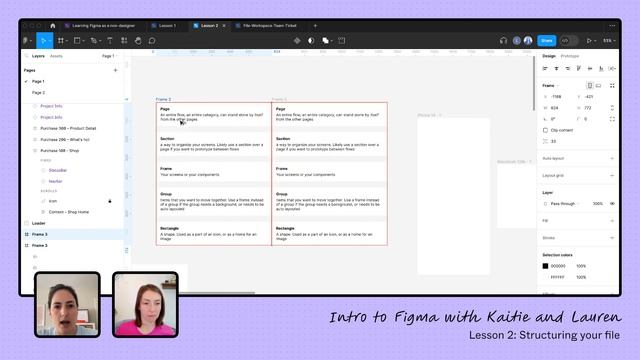Click the Create component icon
This screenshot has height=360, width=640.
coord(297,41)
